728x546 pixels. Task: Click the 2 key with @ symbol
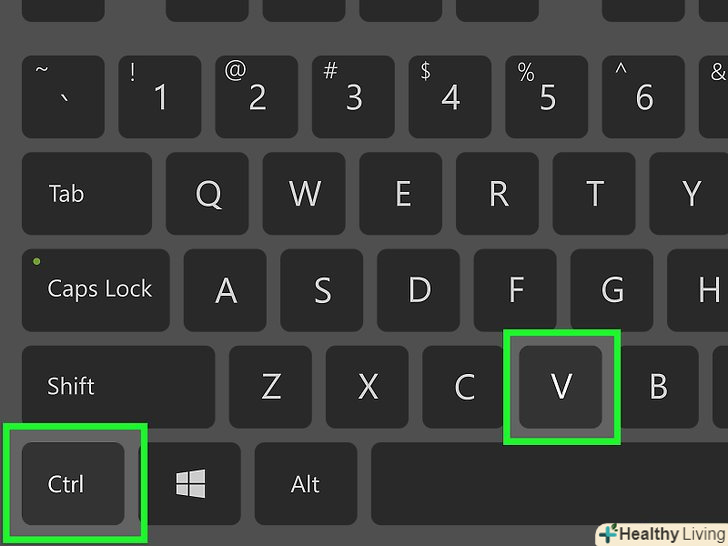[x=257, y=97]
